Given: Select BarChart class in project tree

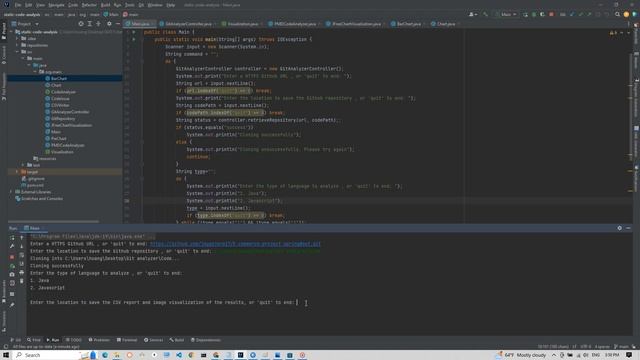Looking at the screenshot, I should click(59, 78).
